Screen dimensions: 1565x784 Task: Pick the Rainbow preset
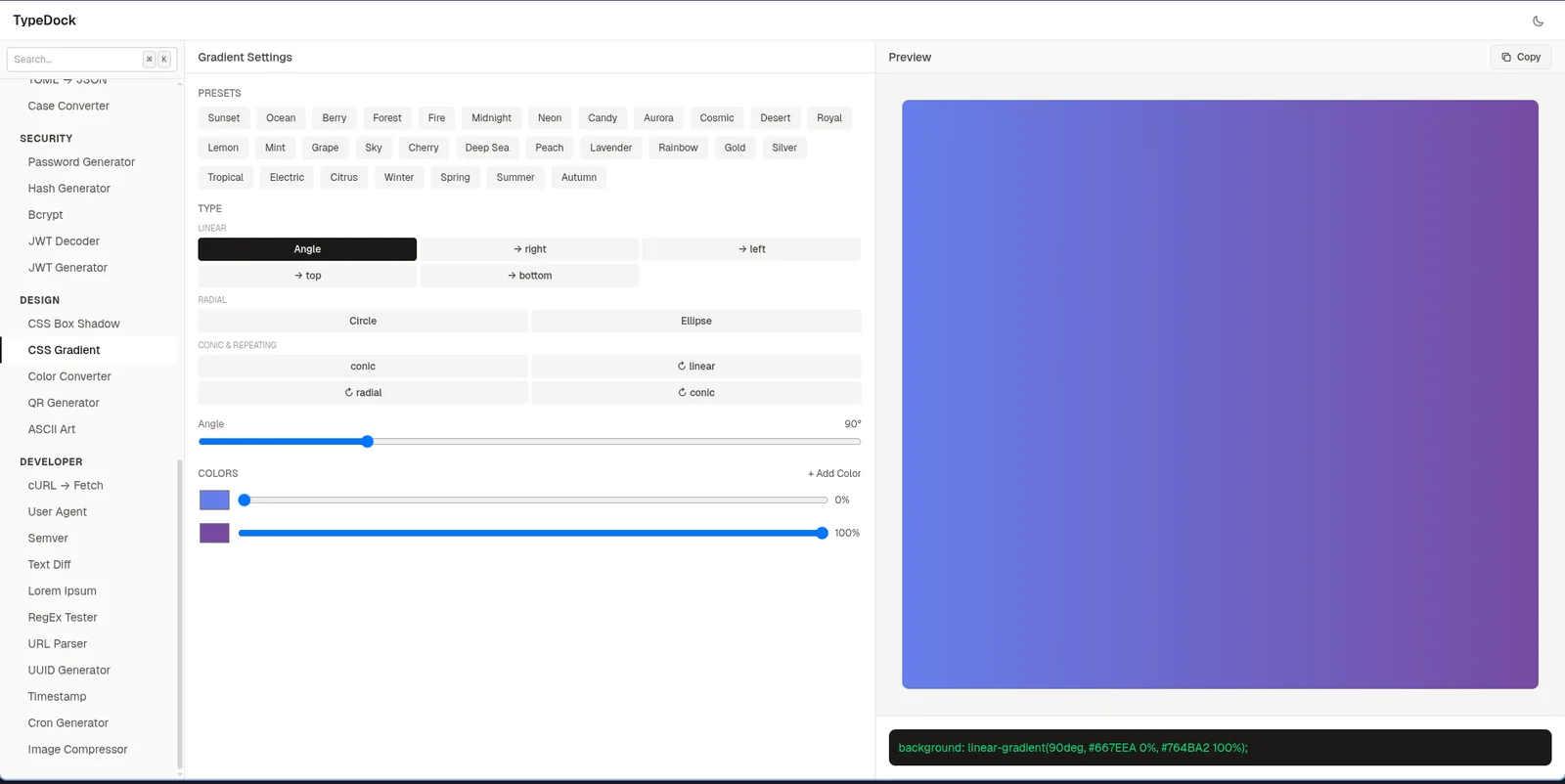coord(678,148)
